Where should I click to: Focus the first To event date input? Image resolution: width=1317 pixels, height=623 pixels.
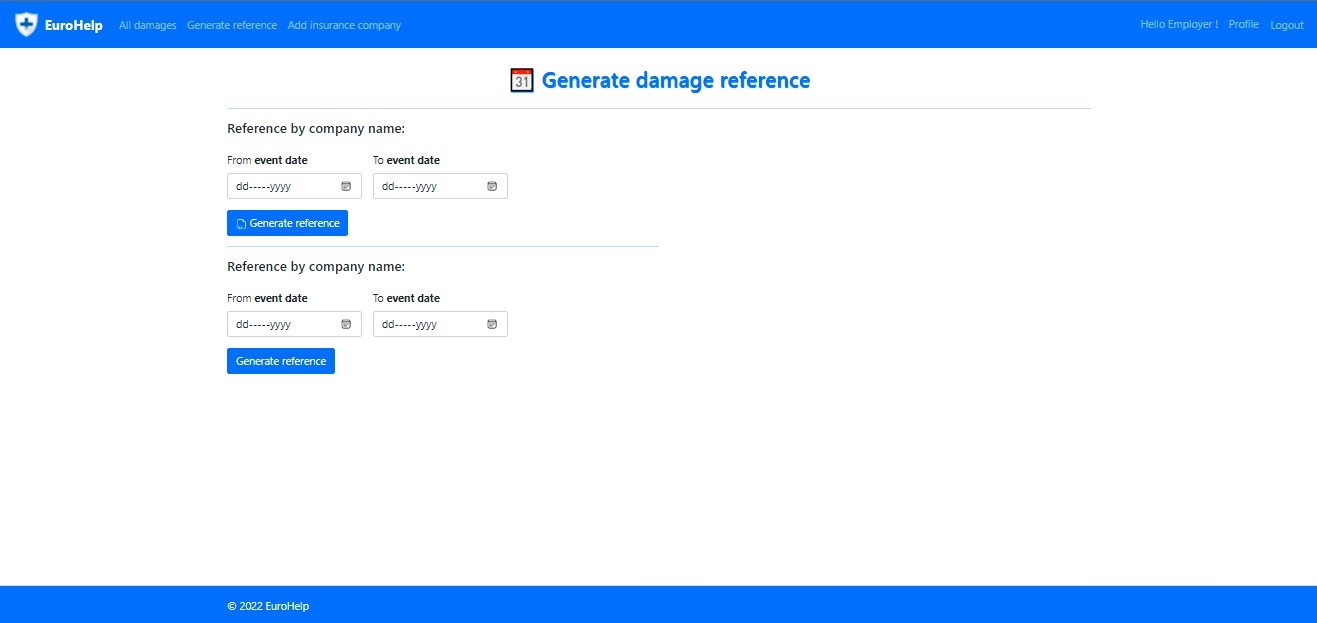click(440, 186)
